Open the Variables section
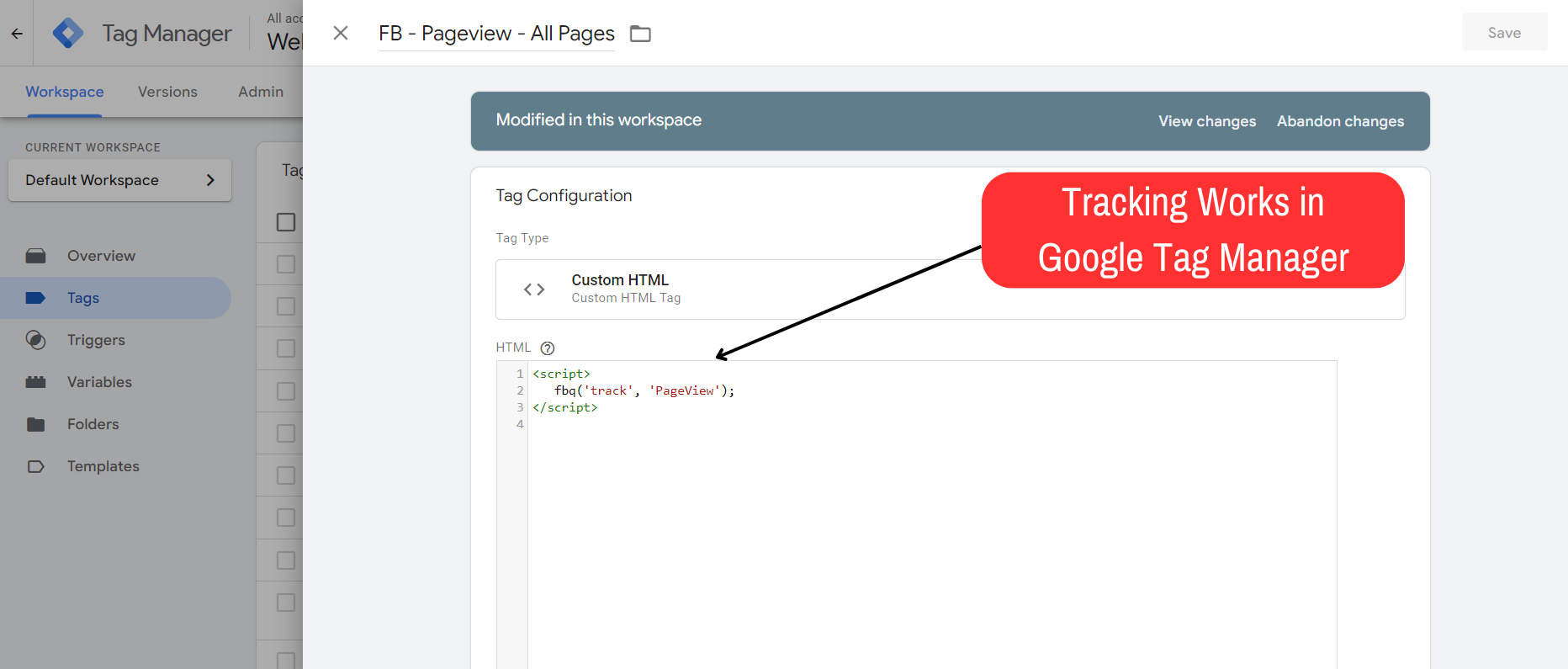This screenshot has height=669, width=1568. (x=99, y=382)
